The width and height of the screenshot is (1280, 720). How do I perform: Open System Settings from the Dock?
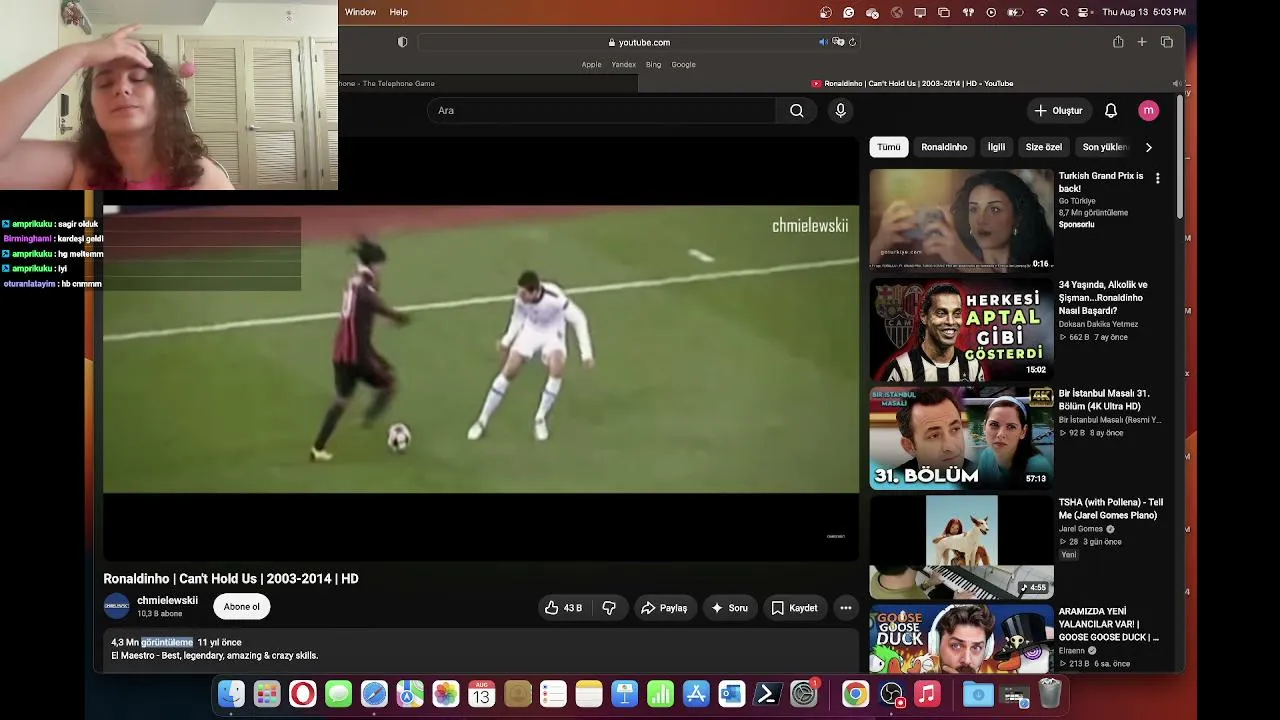click(804, 693)
